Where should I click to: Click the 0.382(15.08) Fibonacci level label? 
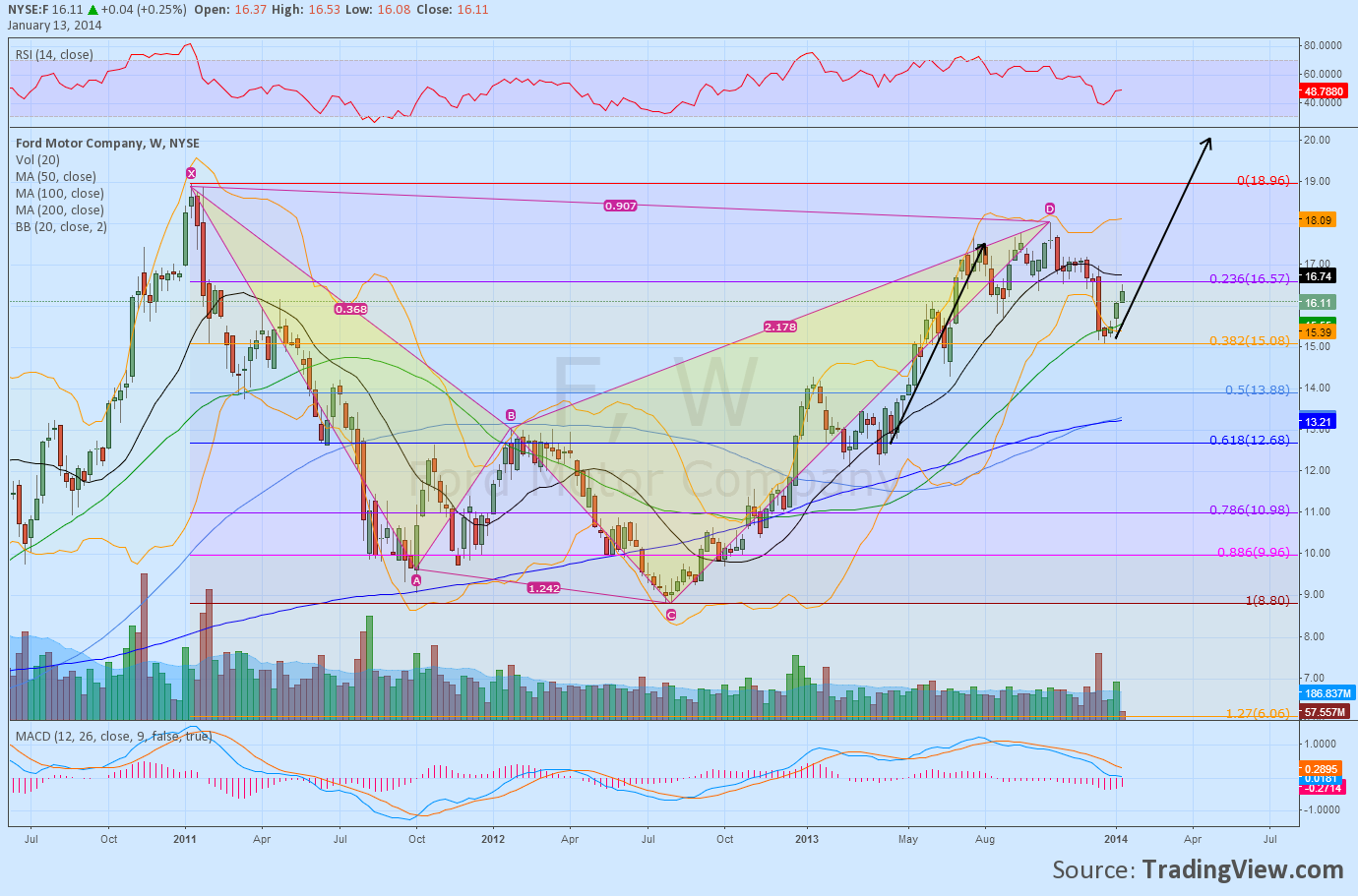tap(1249, 341)
